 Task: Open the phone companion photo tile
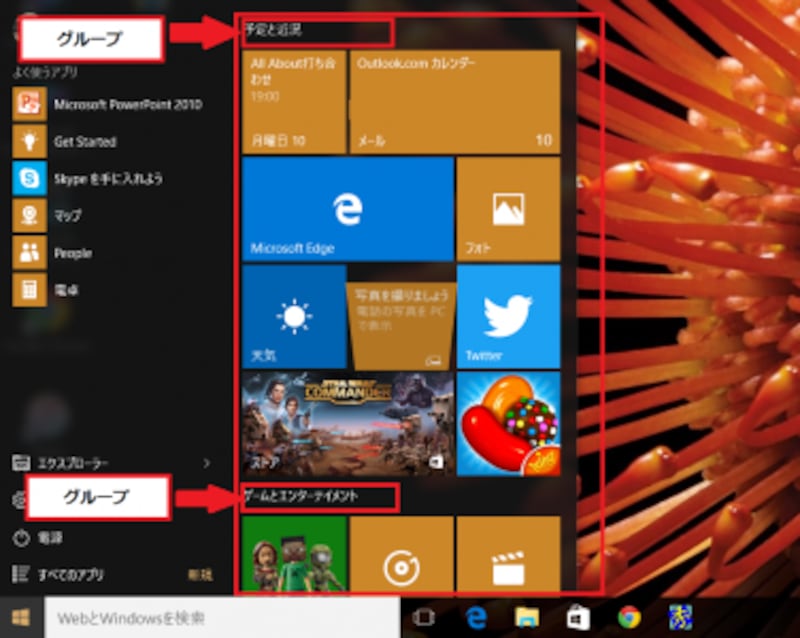(402, 325)
